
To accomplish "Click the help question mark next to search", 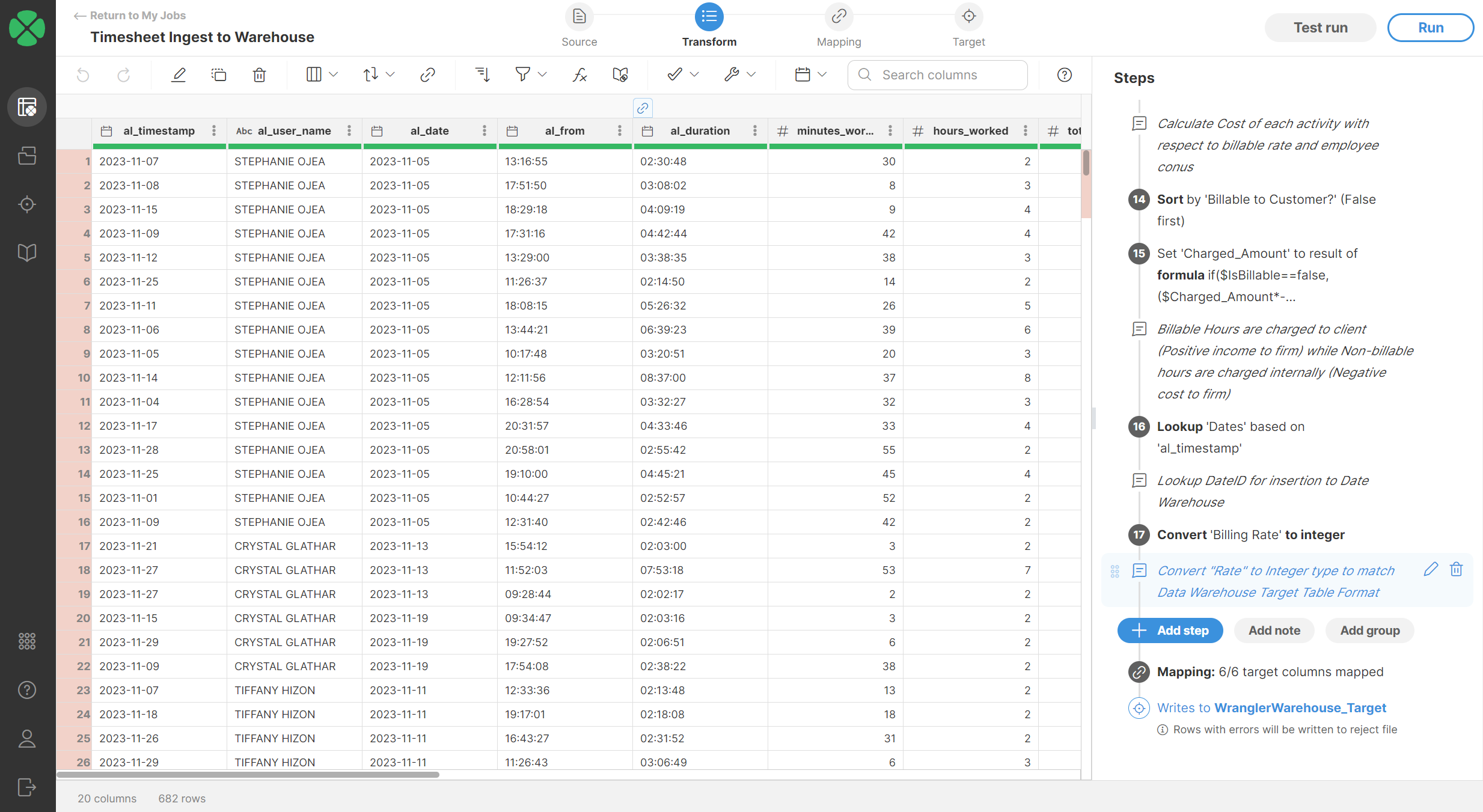I will [x=1064, y=75].
